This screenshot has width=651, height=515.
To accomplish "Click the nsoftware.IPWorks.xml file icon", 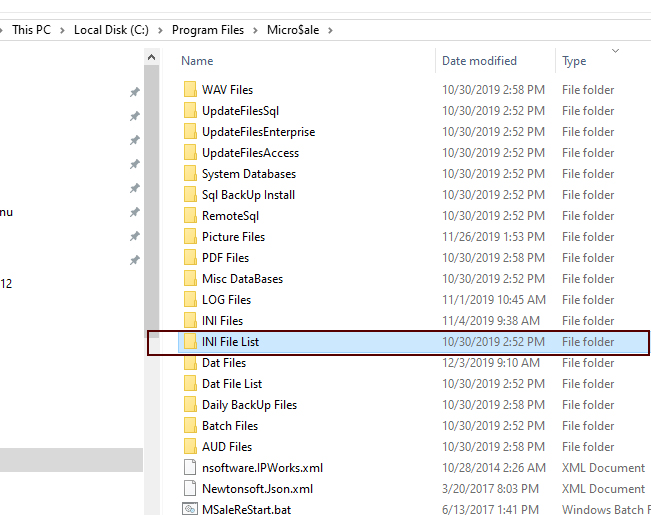I will pos(190,468).
